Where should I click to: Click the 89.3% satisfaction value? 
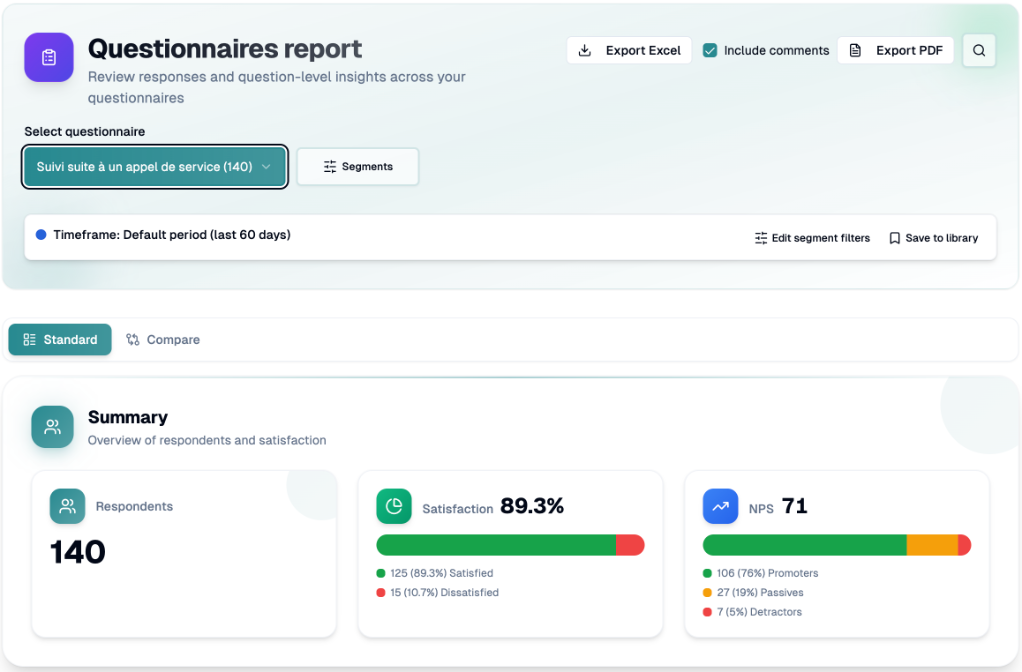532,506
